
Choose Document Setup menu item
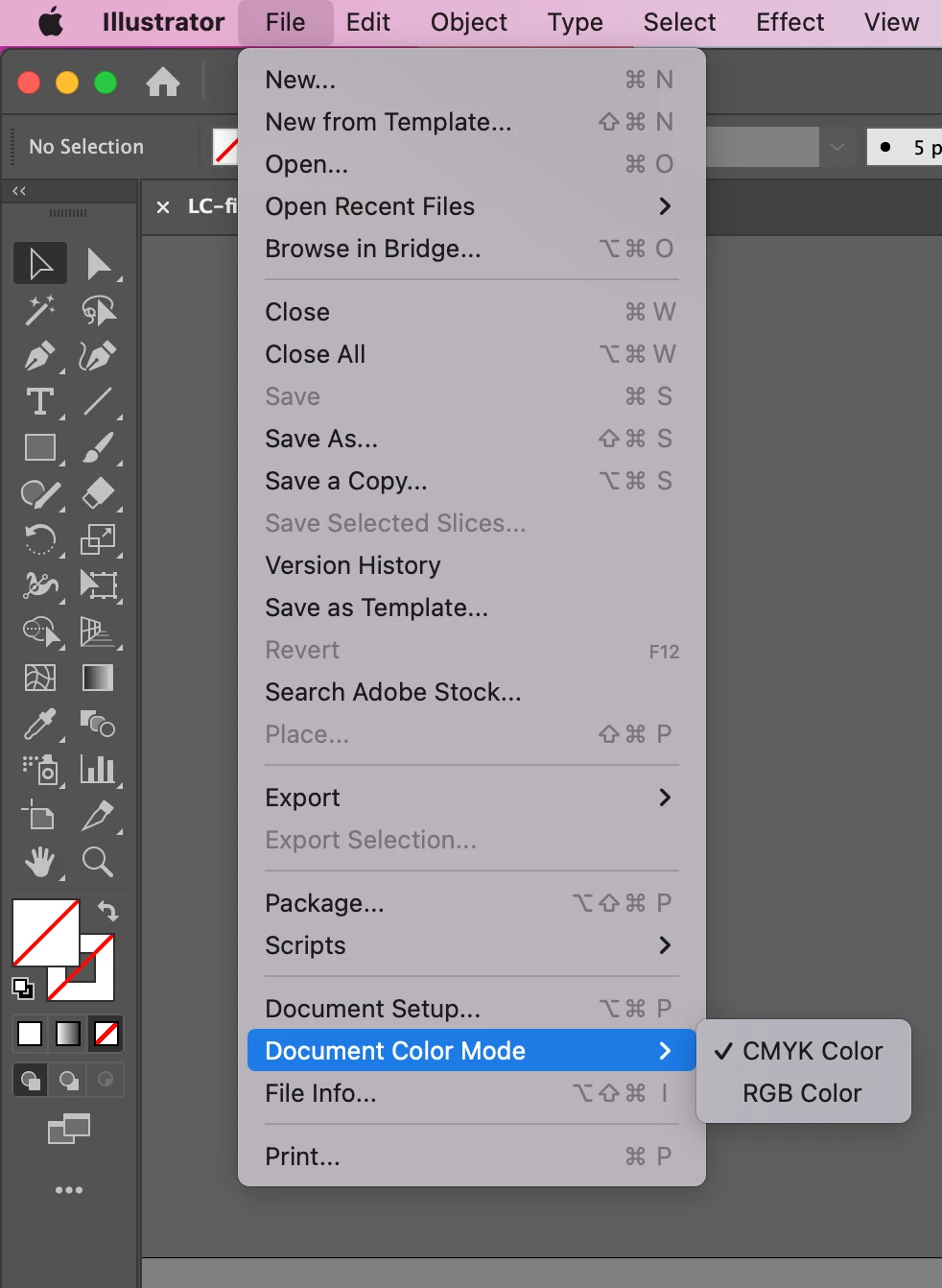(x=471, y=1009)
